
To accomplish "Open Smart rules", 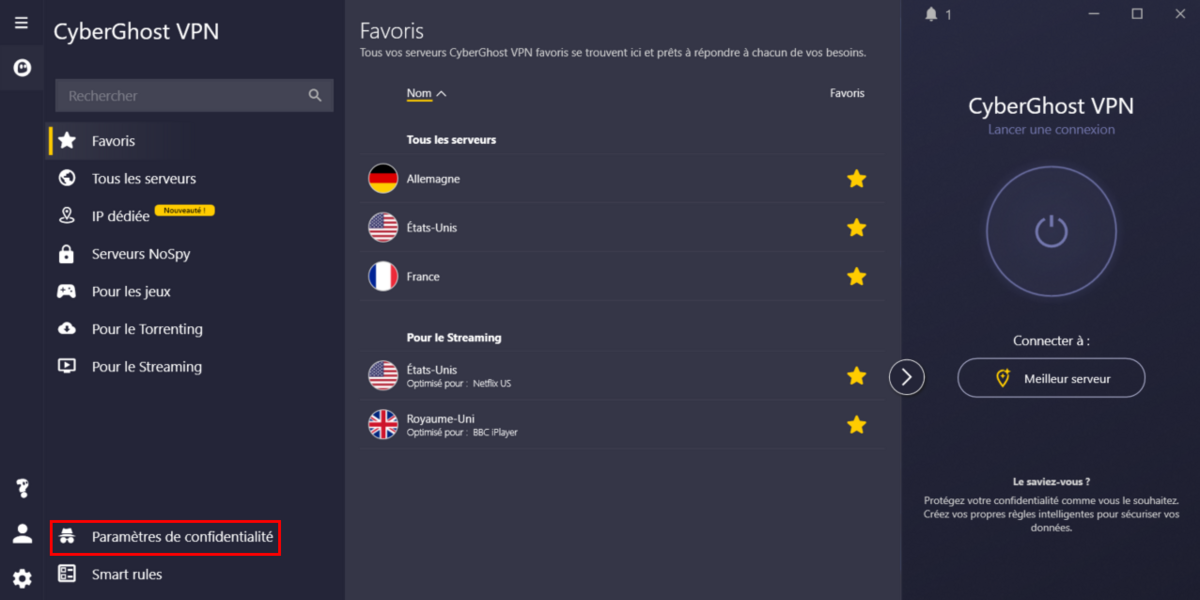I will click(127, 574).
